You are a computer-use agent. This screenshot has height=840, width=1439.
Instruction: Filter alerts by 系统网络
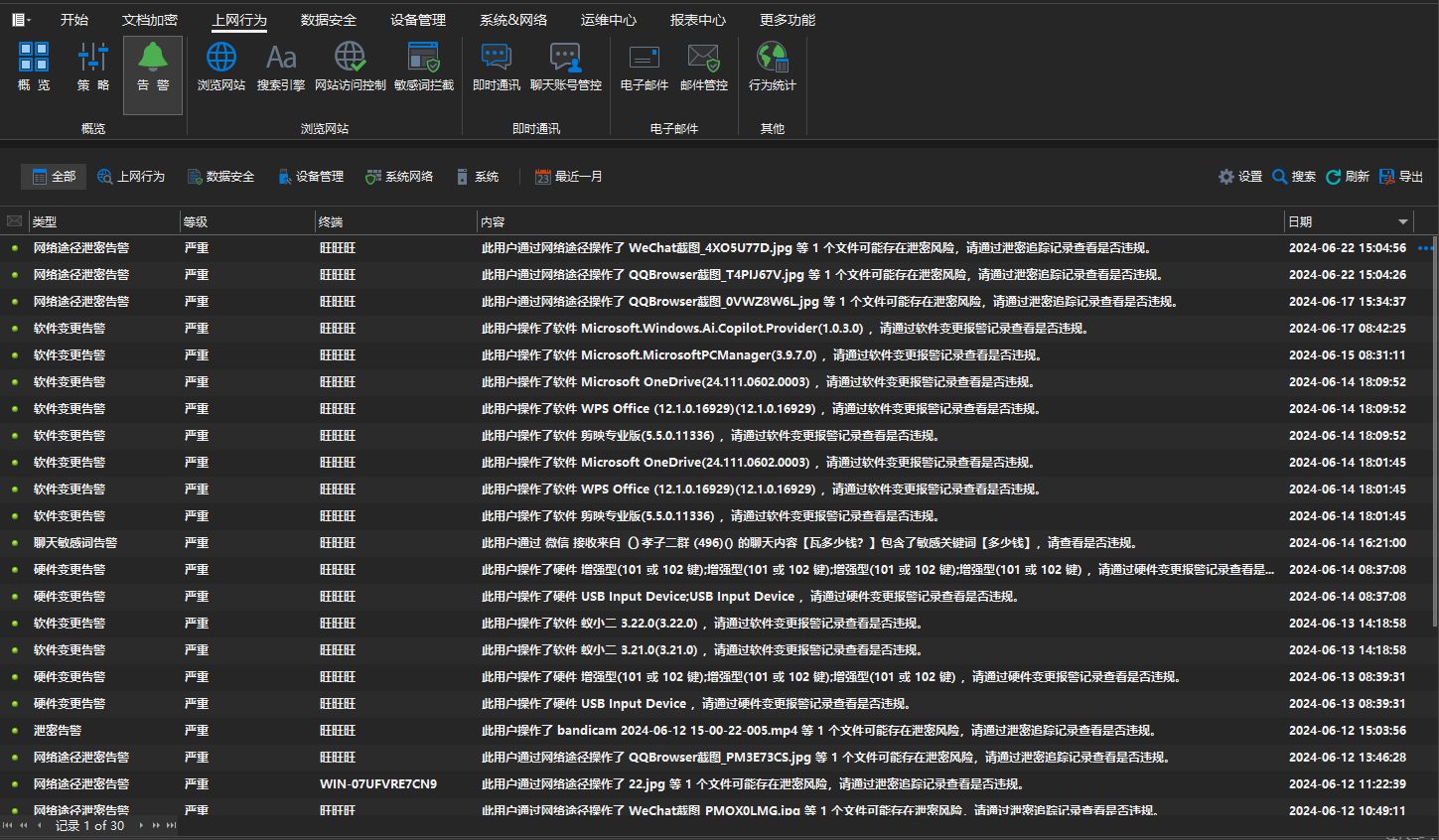tap(399, 177)
